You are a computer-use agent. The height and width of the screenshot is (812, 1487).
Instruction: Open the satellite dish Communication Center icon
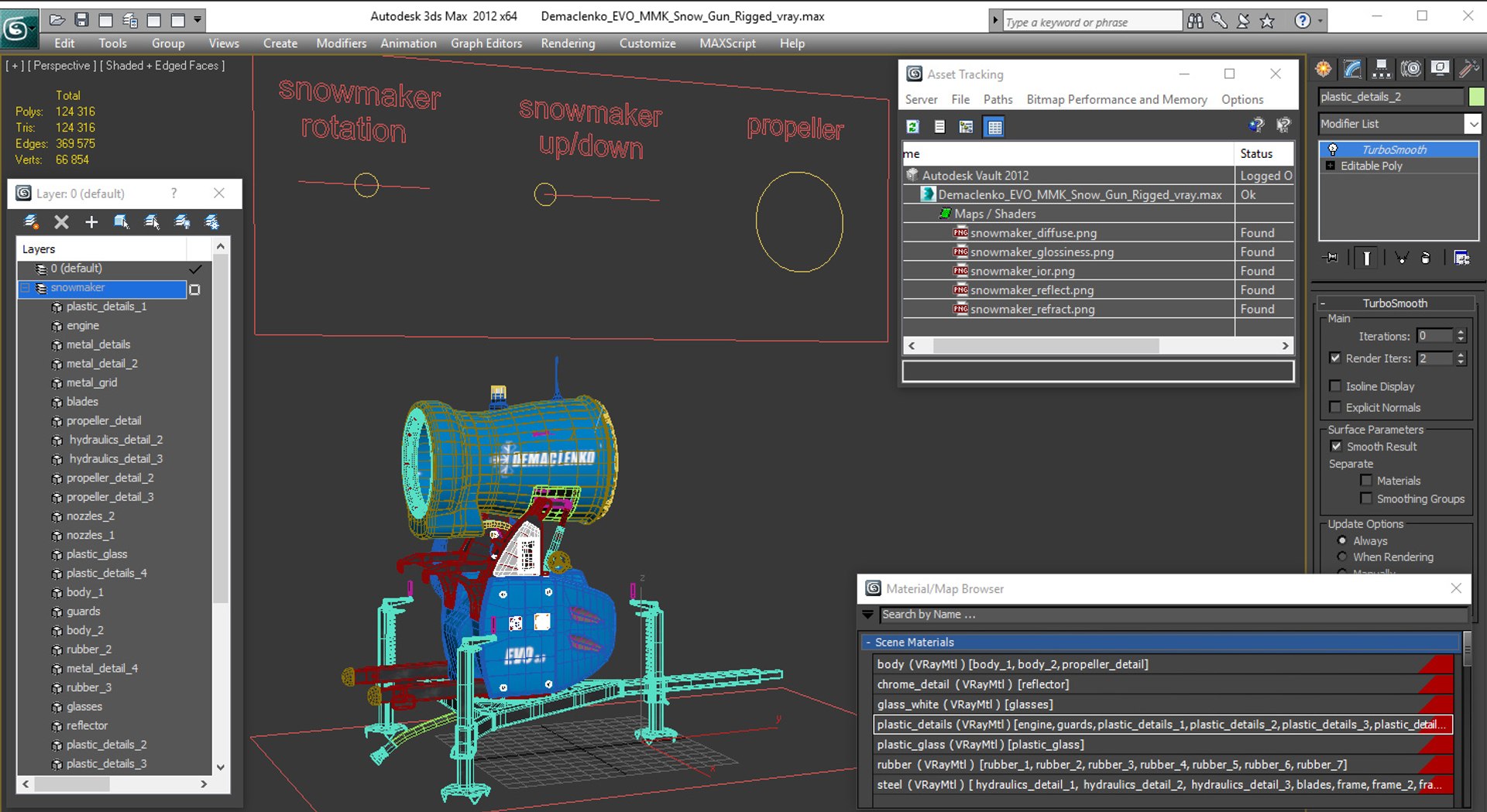click(x=1243, y=21)
